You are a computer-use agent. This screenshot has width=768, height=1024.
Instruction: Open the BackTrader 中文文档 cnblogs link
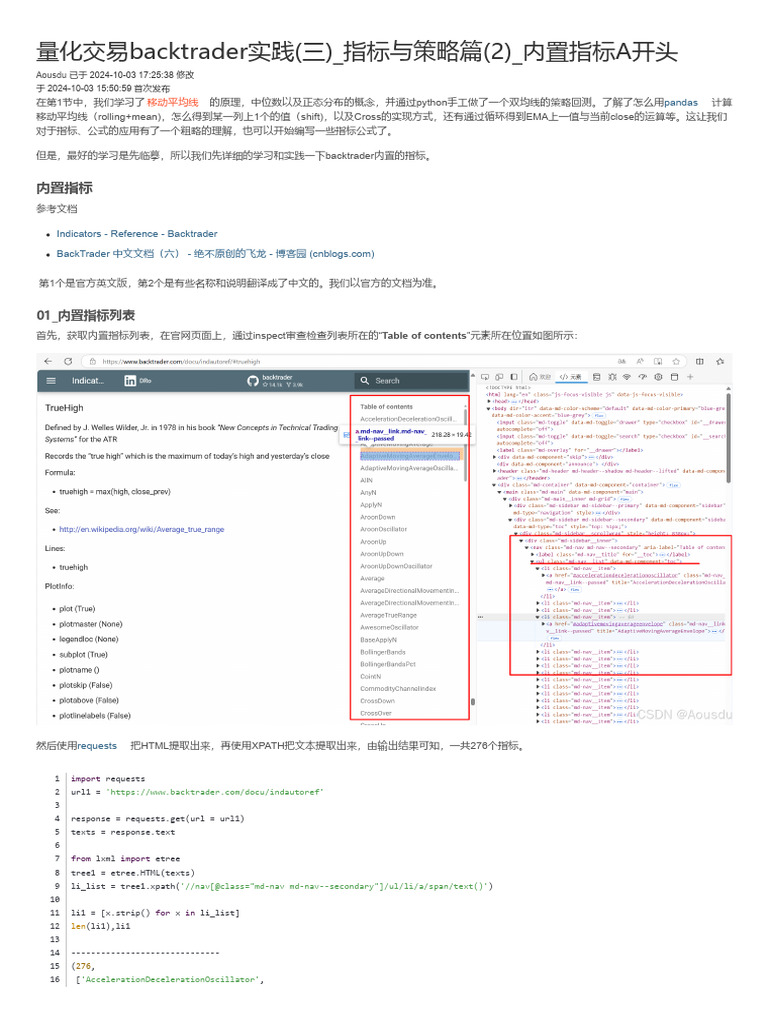[x=216, y=253]
